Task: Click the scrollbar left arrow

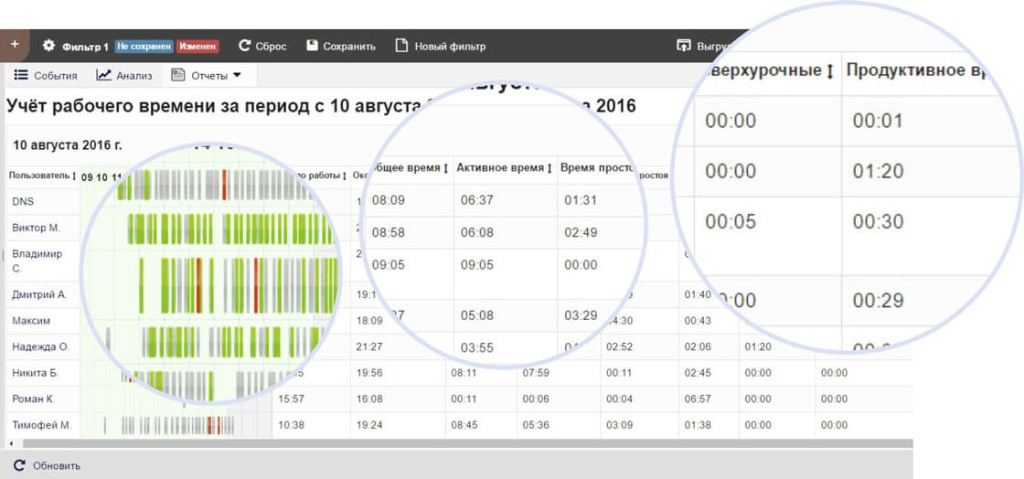Action: pos(11,443)
